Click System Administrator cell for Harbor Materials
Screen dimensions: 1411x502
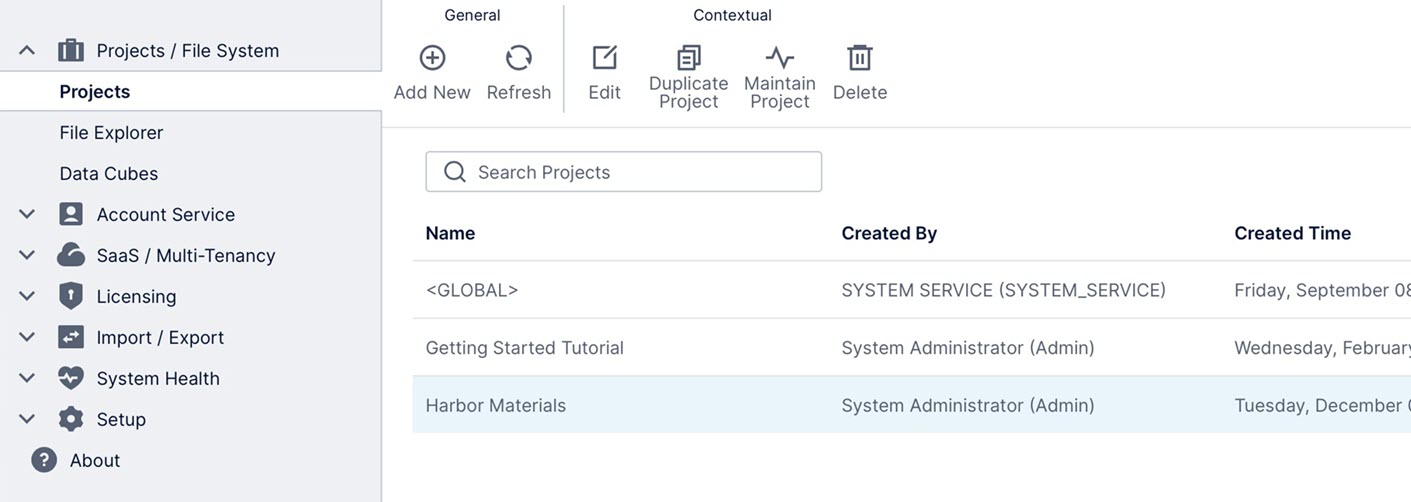[968, 405]
